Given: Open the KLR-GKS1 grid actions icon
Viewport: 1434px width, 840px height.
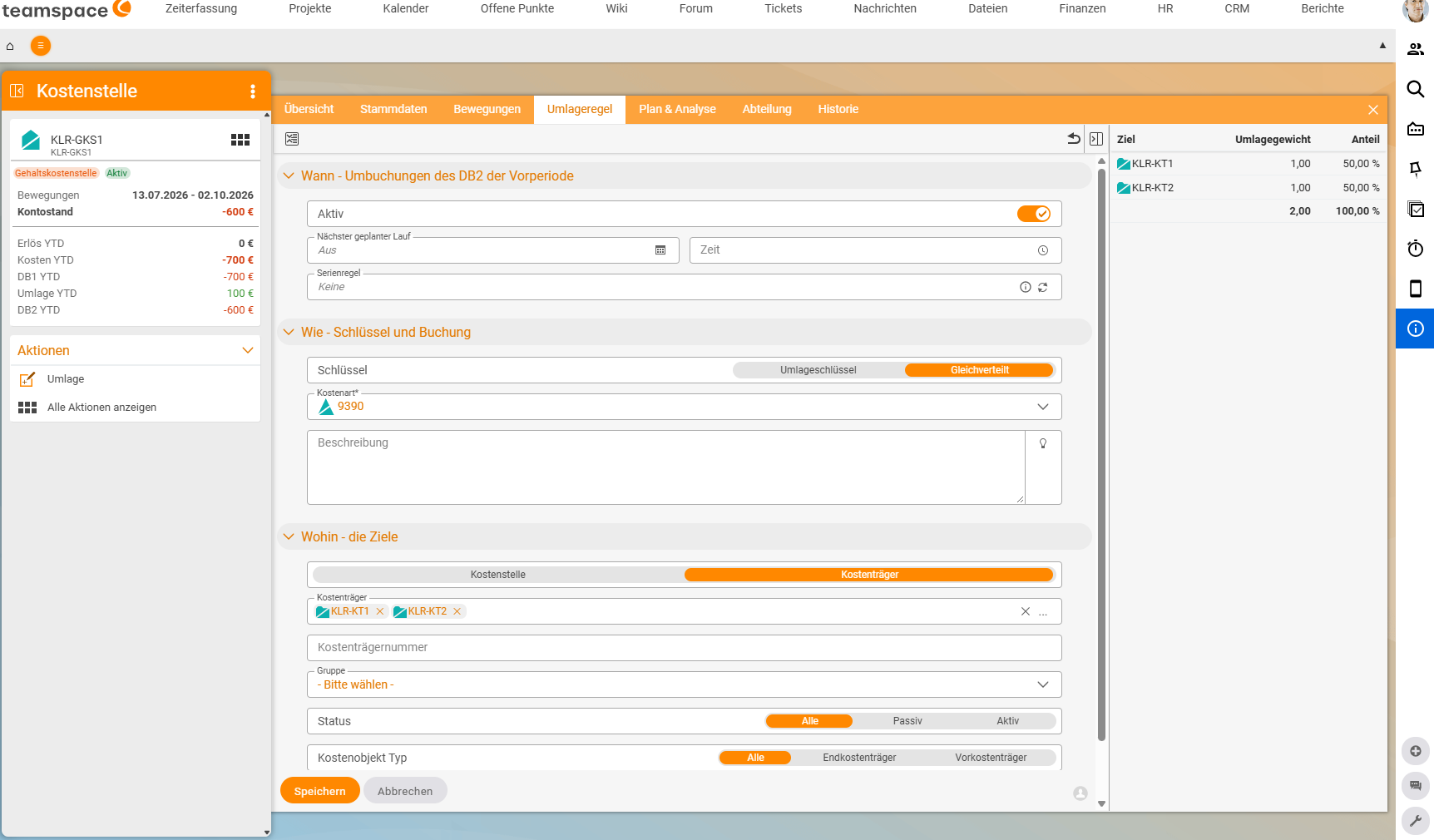Looking at the screenshot, I should (240, 140).
